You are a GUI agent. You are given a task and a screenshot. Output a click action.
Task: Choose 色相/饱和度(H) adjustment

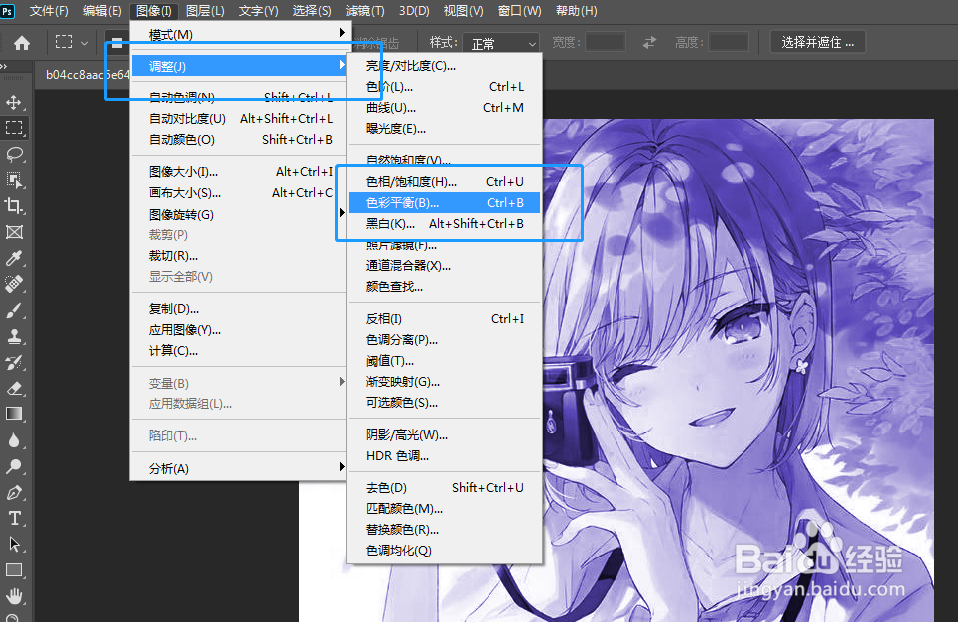tap(444, 181)
